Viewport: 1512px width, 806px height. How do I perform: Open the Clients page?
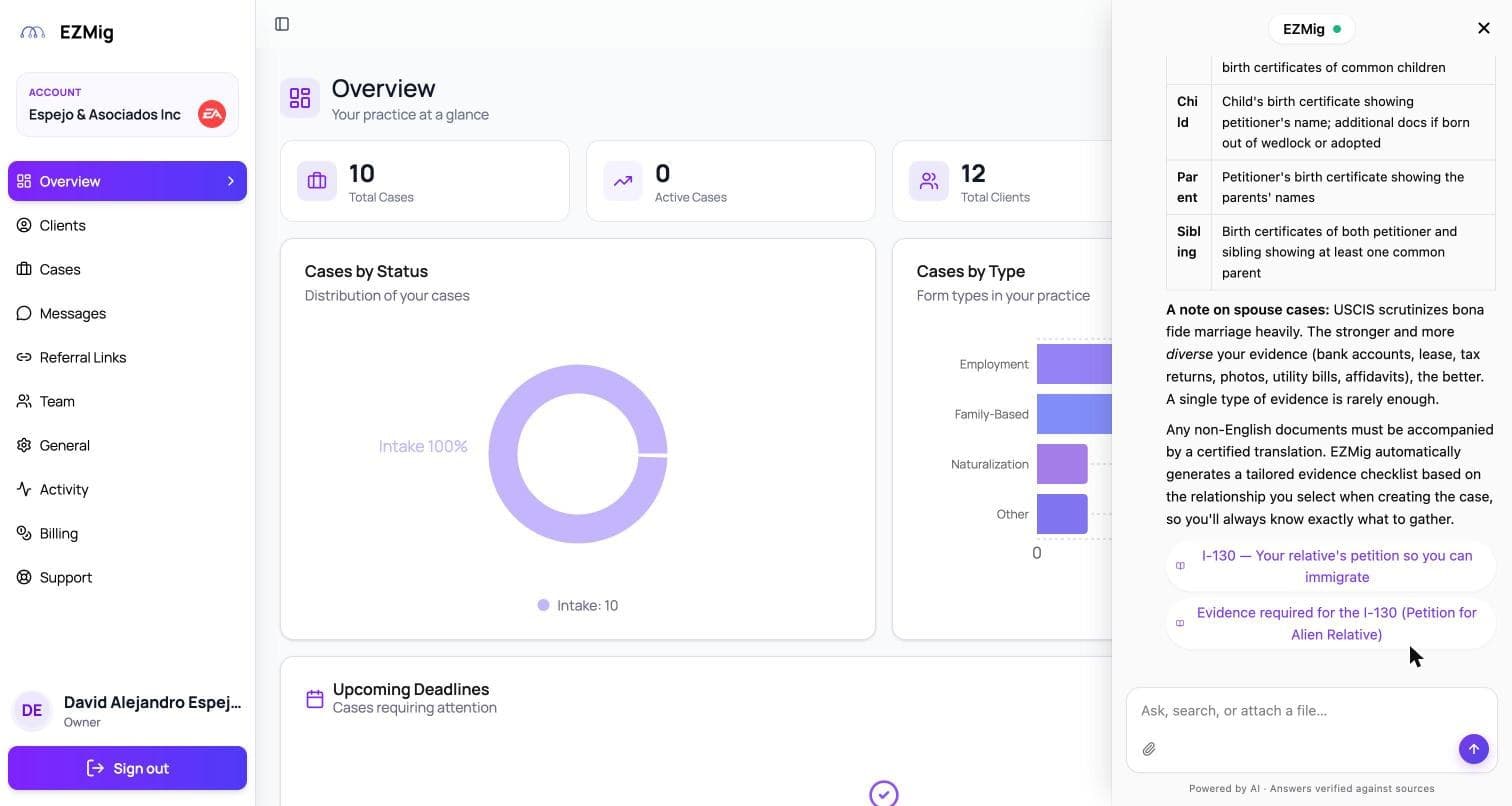point(127,225)
